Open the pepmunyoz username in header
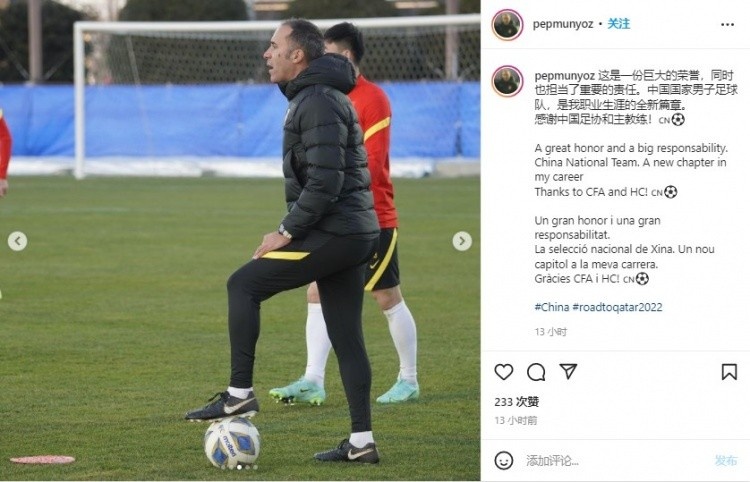The height and width of the screenshot is (482, 750). [563, 24]
